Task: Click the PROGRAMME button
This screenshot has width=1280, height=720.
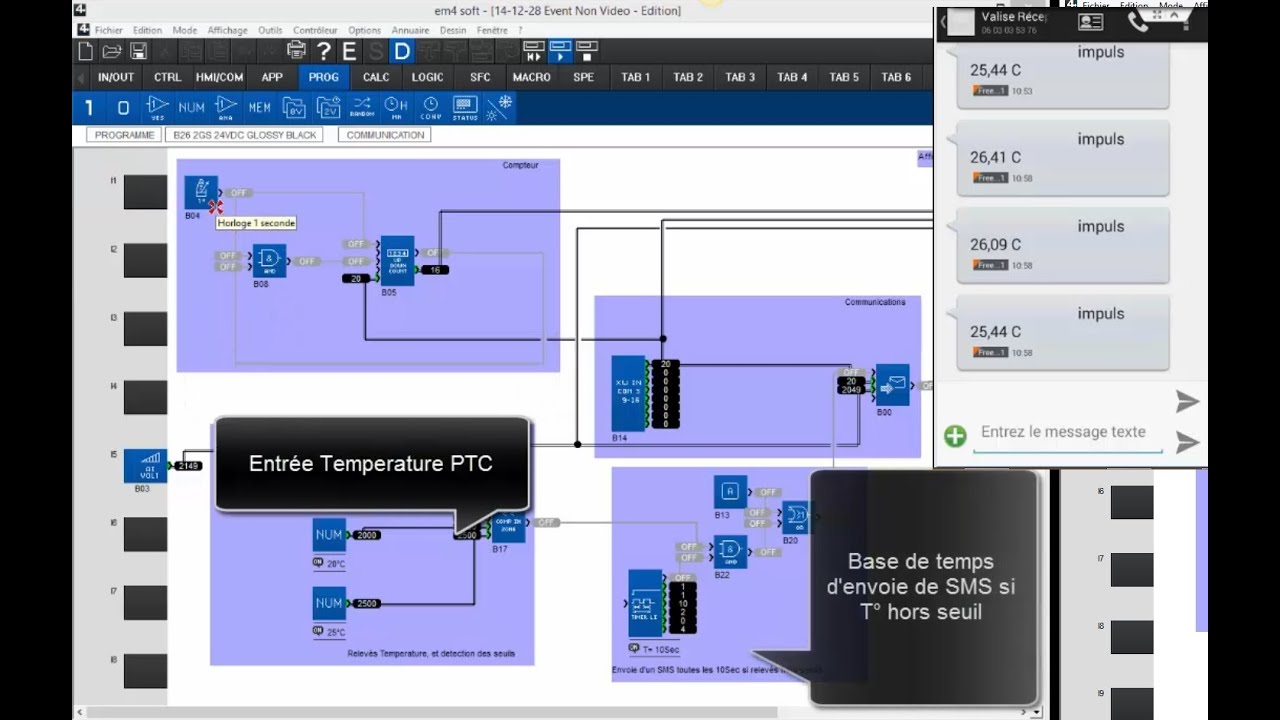Action: pos(125,135)
